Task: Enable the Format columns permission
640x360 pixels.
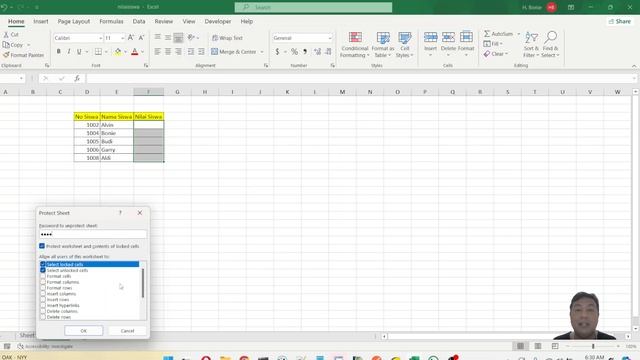Action: 43,282
